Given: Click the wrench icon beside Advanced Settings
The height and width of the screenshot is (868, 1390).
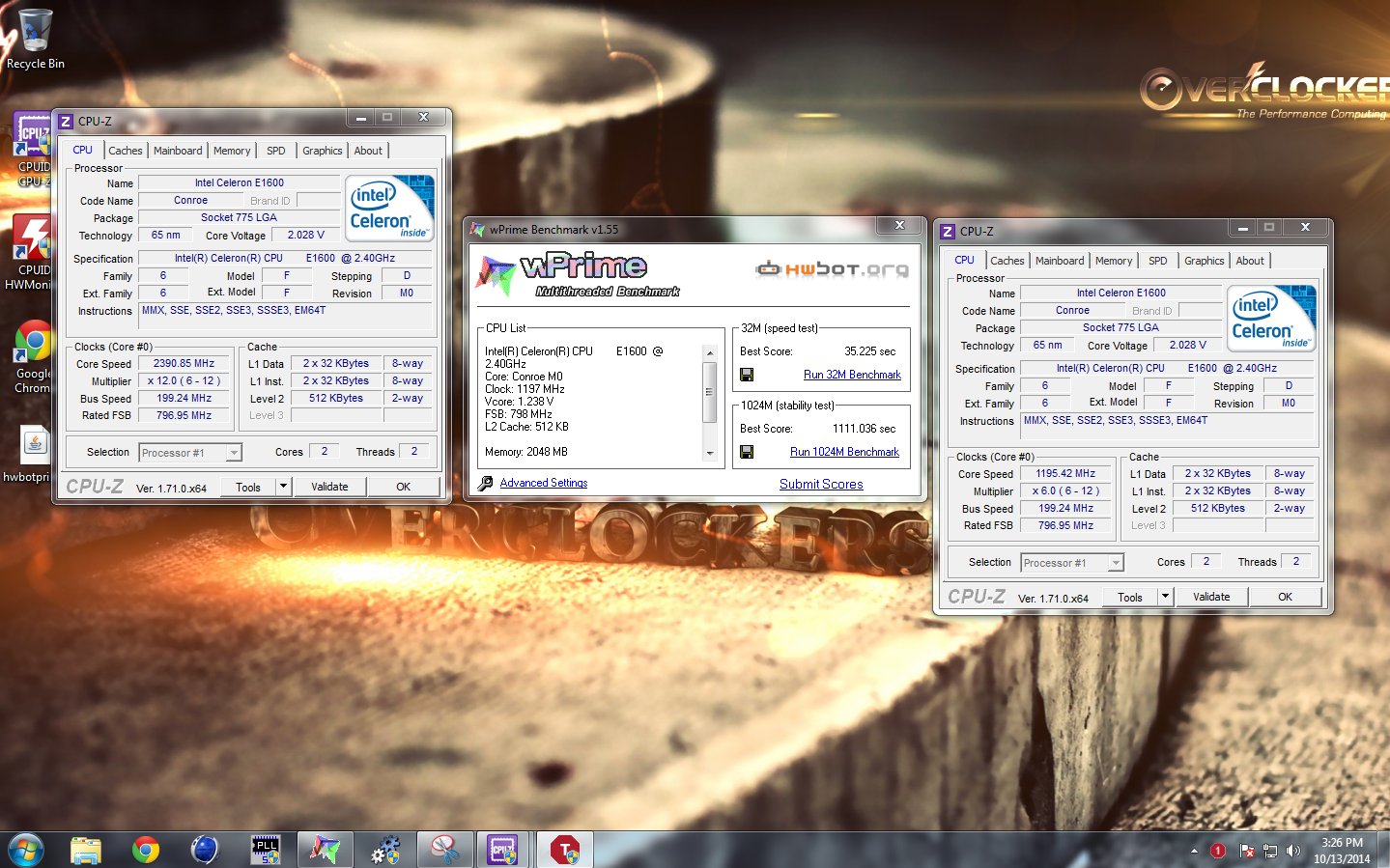Looking at the screenshot, I should [485, 483].
